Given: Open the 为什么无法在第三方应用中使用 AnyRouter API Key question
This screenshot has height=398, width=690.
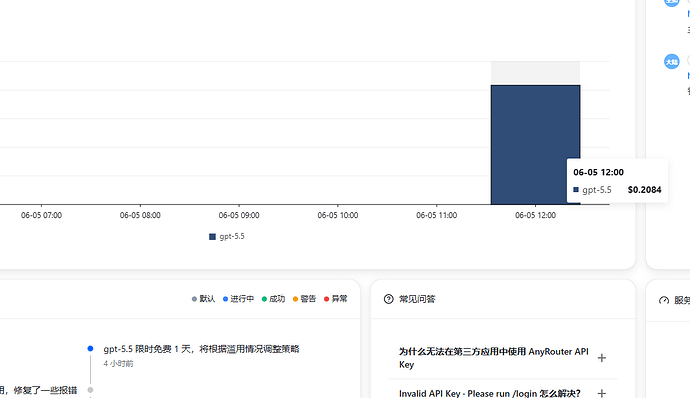Looking at the screenshot, I should [494, 358].
